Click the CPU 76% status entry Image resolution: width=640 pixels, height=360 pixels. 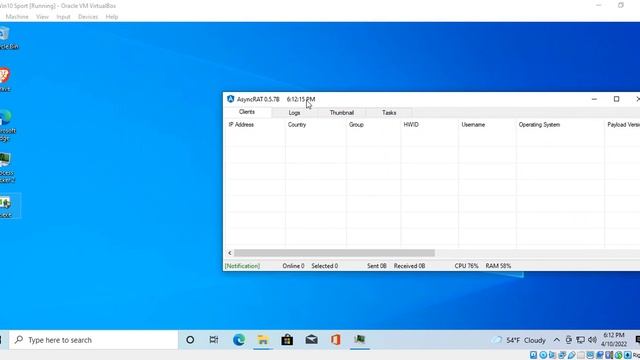[x=466, y=266]
